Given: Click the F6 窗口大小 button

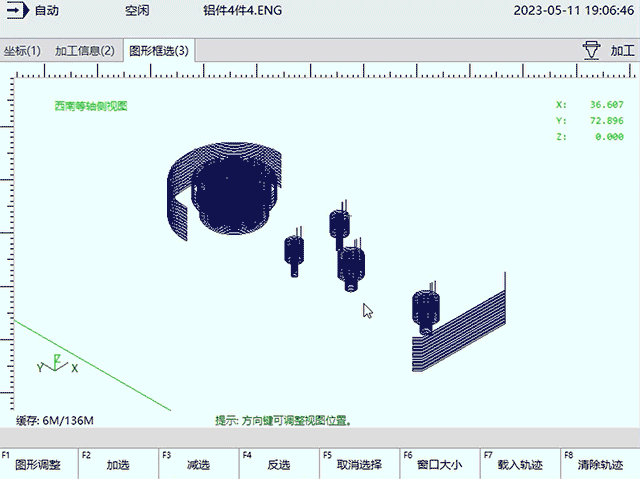Looking at the screenshot, I should (440, 464).
